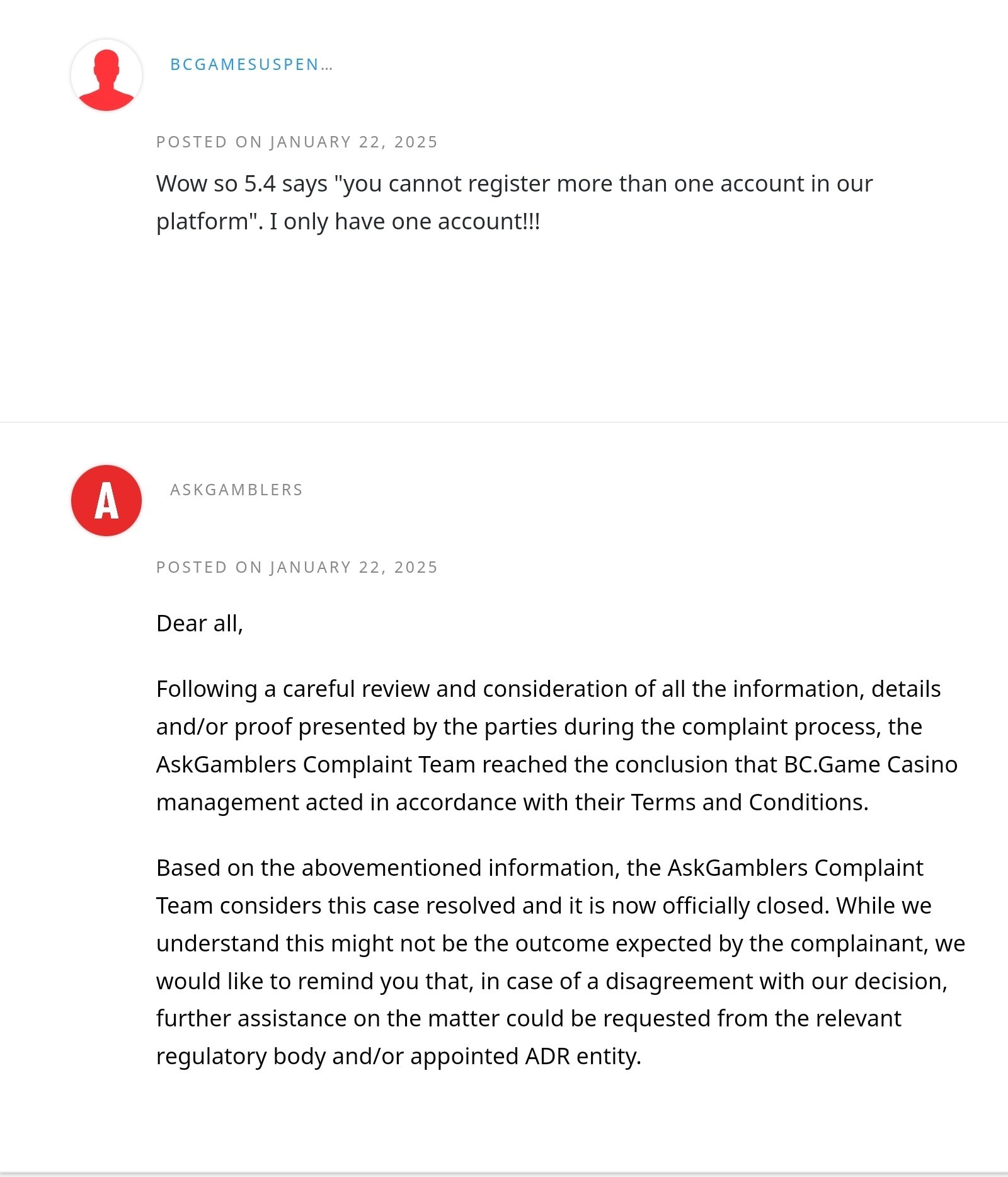Click the 'Following a careful review' line
Image resolution: width=1008 pixels, height=1177 pixels.
click(548, 689)
